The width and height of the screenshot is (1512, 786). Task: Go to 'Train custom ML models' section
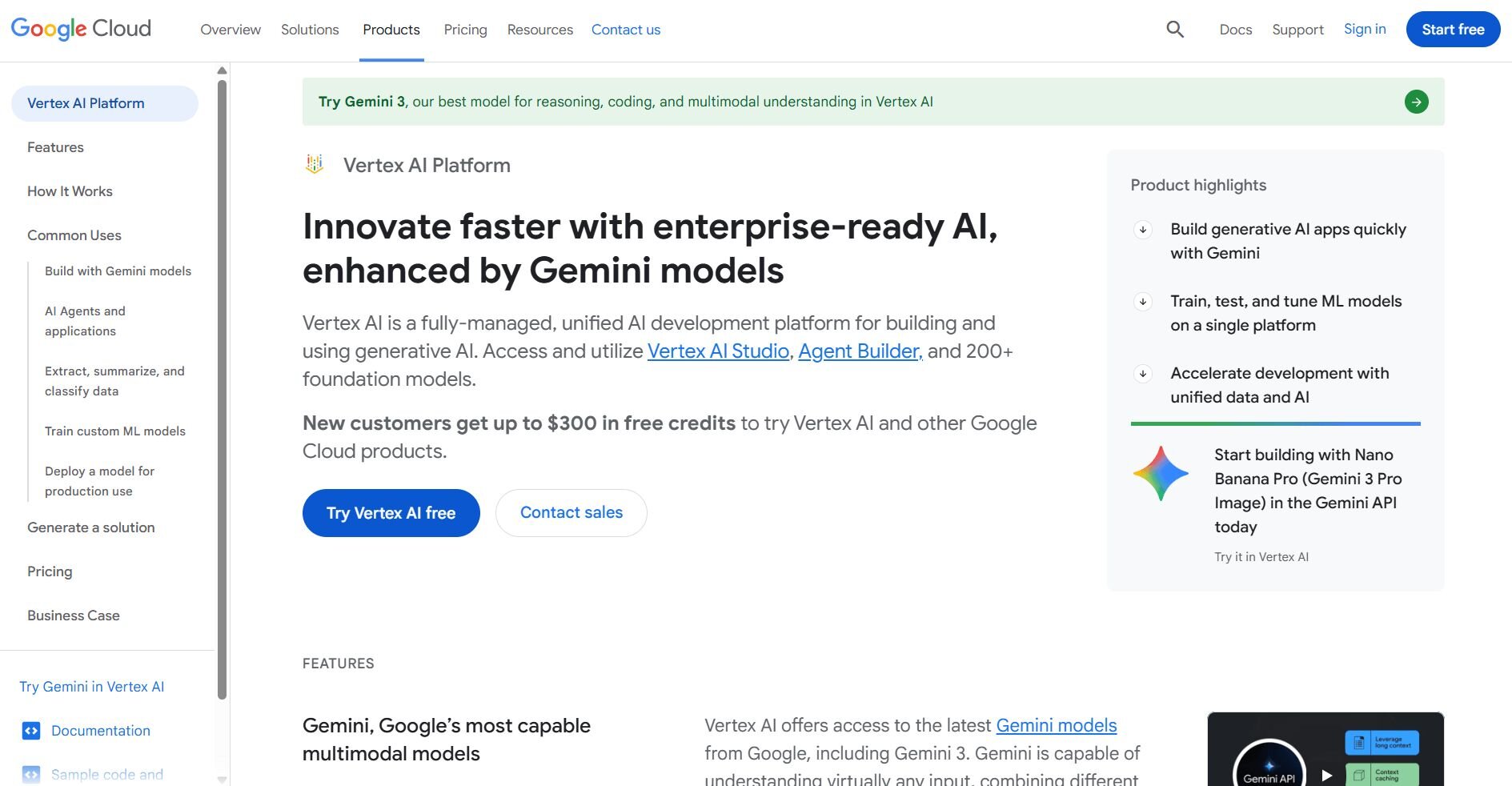114,431
